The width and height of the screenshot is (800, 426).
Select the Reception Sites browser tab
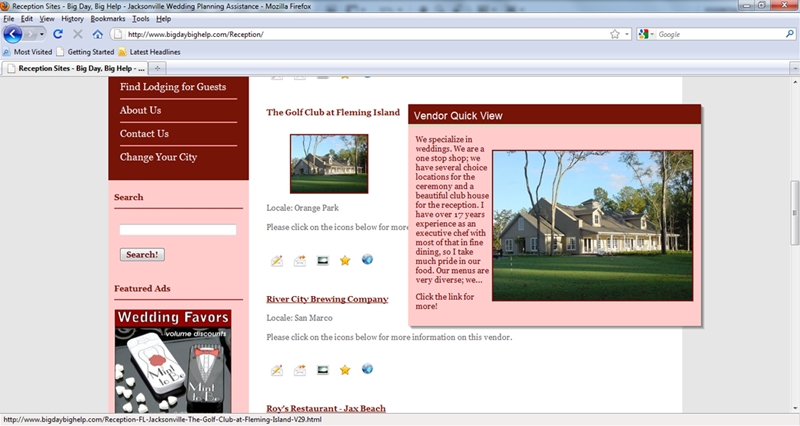click(76, 68)
